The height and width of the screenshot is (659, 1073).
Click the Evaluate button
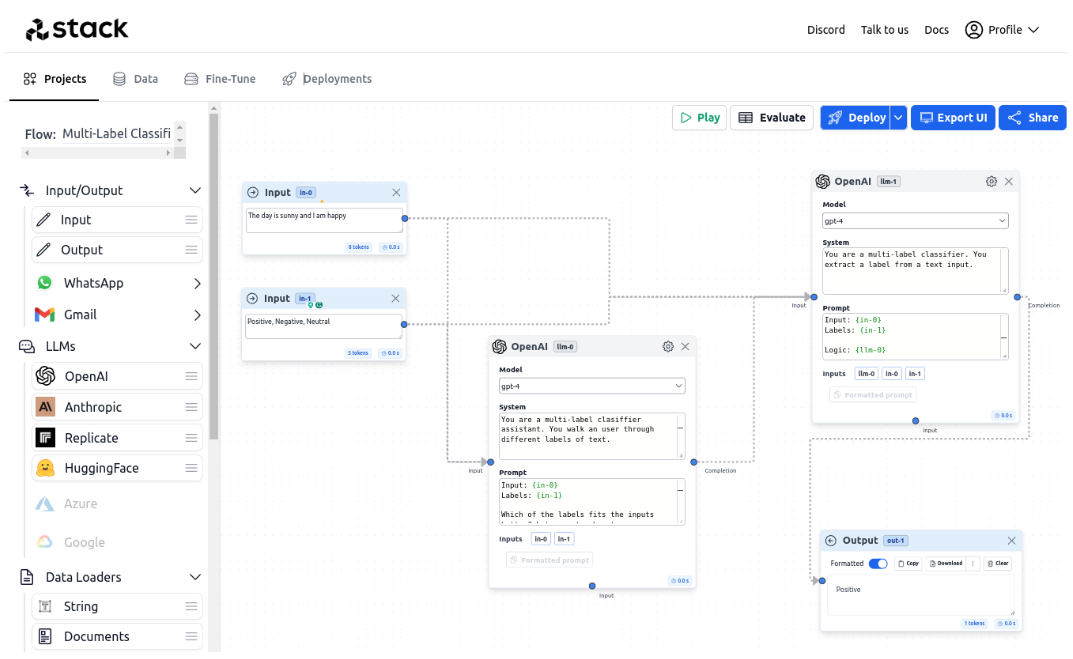[772, 118]
